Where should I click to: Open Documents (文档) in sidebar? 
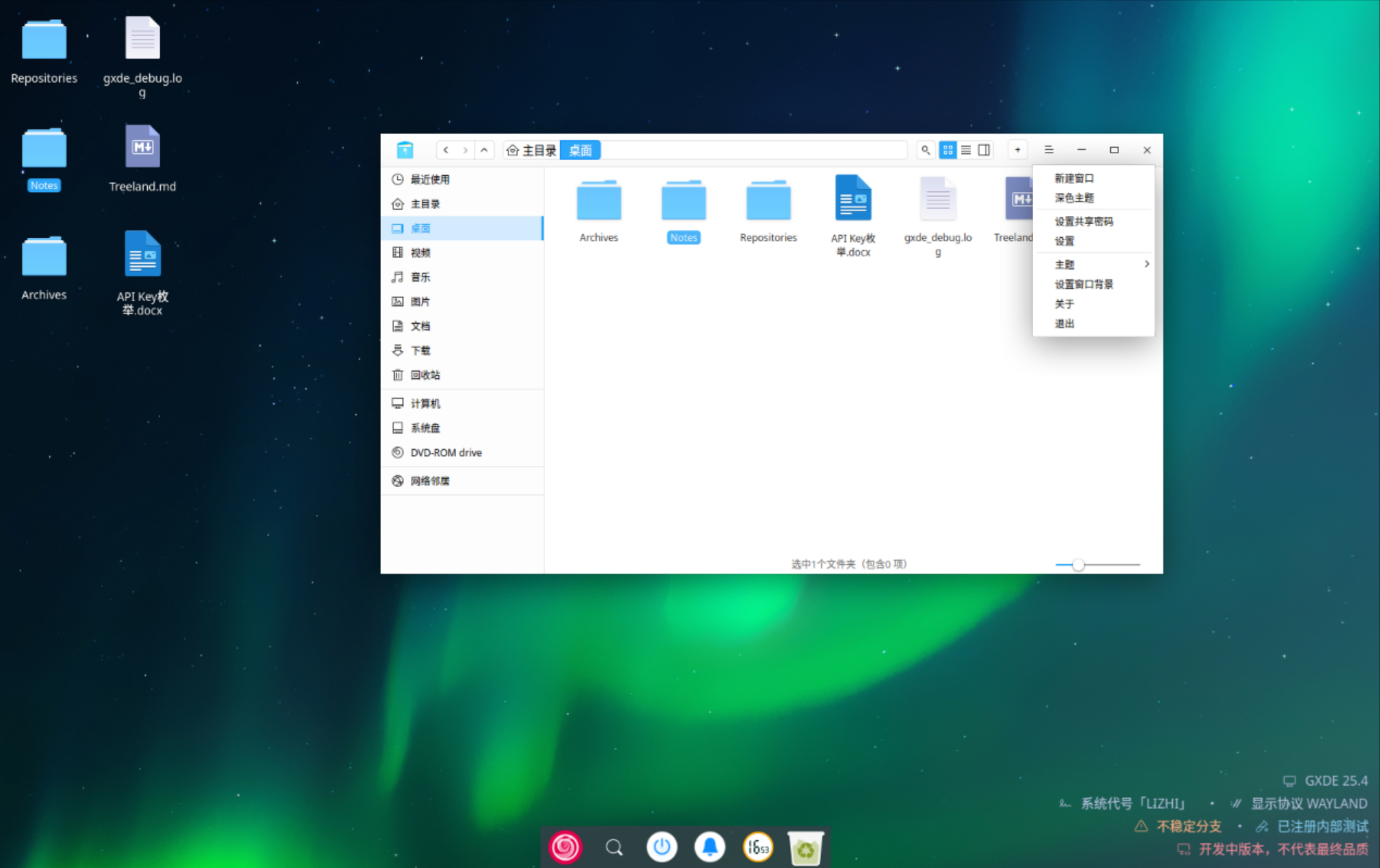click(x=462, y=326)
